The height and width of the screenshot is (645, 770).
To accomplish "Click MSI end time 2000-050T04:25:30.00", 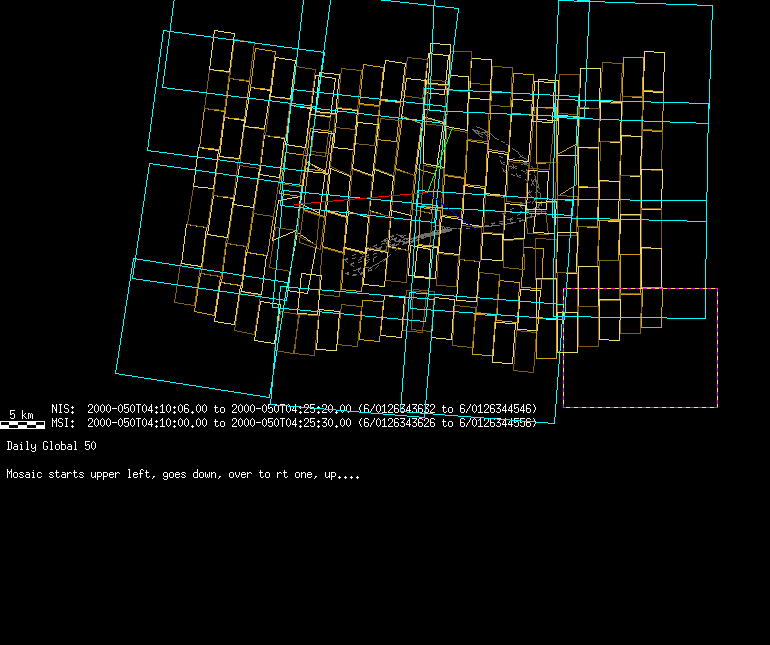I will tap(291, 423).
